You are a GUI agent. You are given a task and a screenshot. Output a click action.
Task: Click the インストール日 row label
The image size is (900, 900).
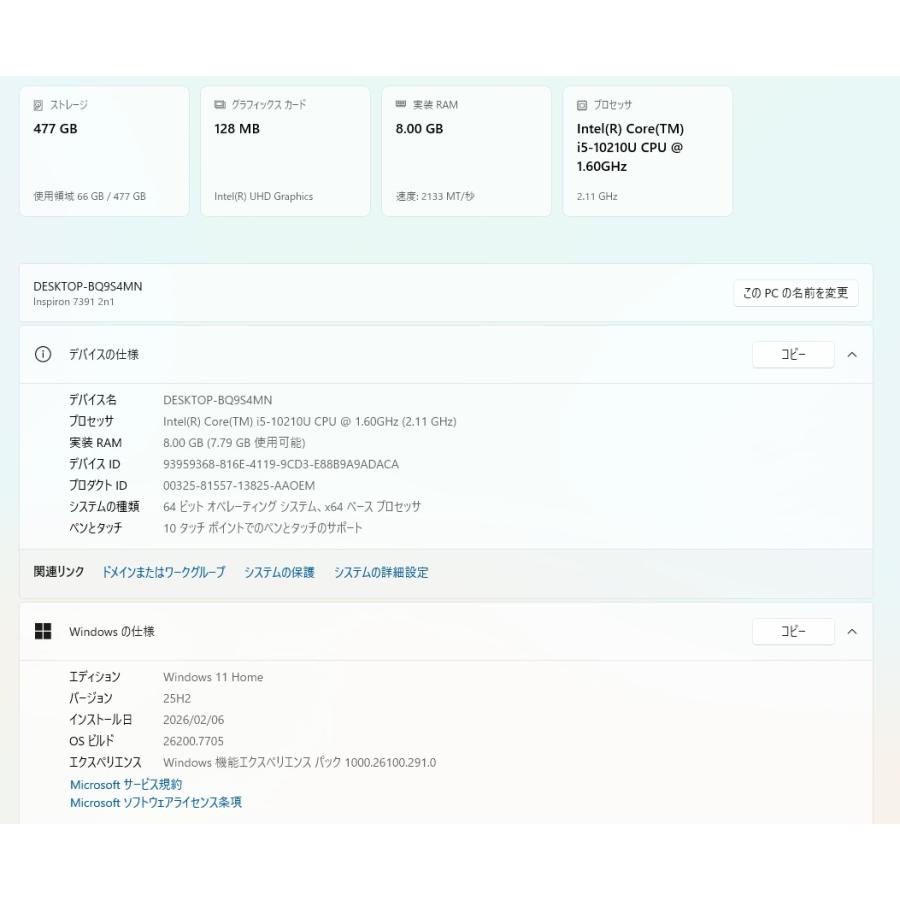[x=101, y=720]
